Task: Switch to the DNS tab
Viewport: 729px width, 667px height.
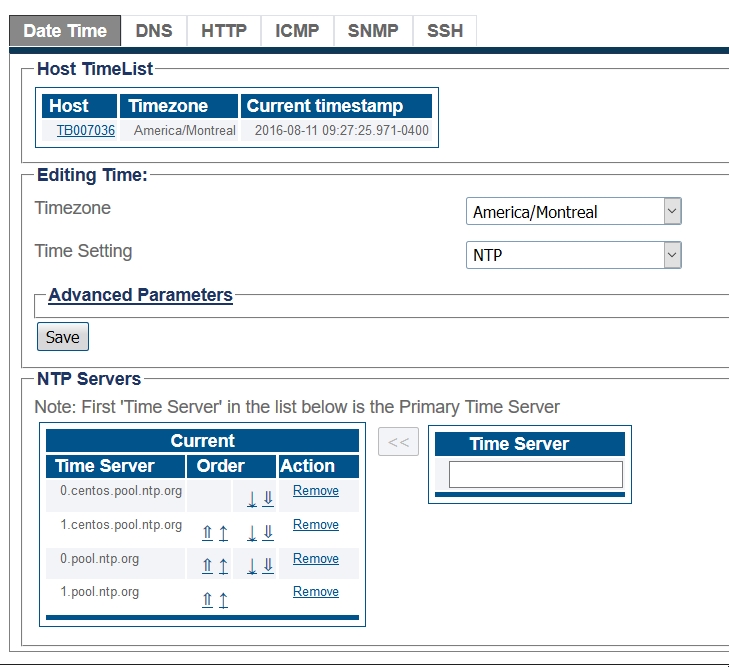Action: click(x=154, y=31)
